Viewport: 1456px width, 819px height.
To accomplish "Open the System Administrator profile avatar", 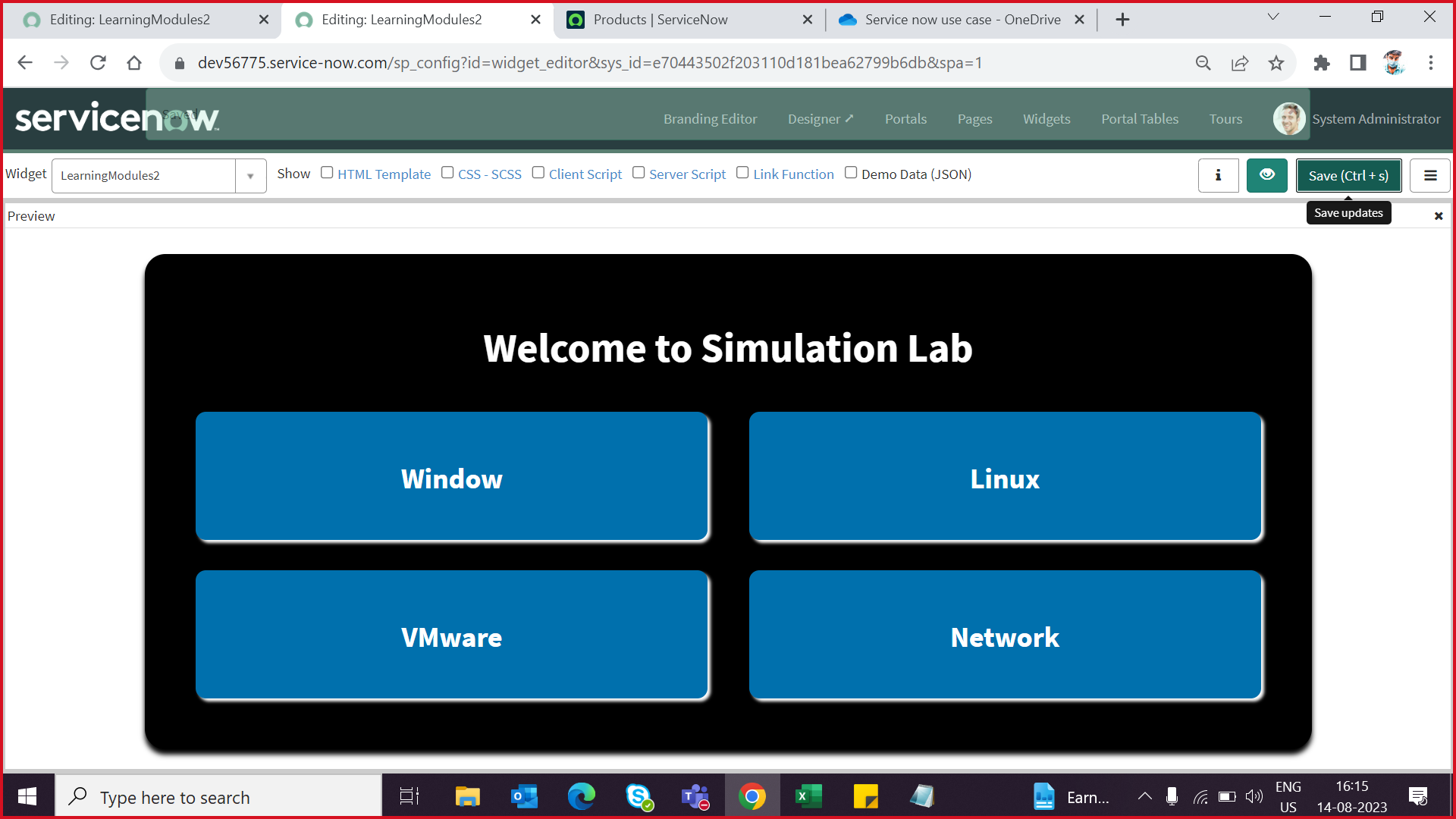I will [1288, 118].
